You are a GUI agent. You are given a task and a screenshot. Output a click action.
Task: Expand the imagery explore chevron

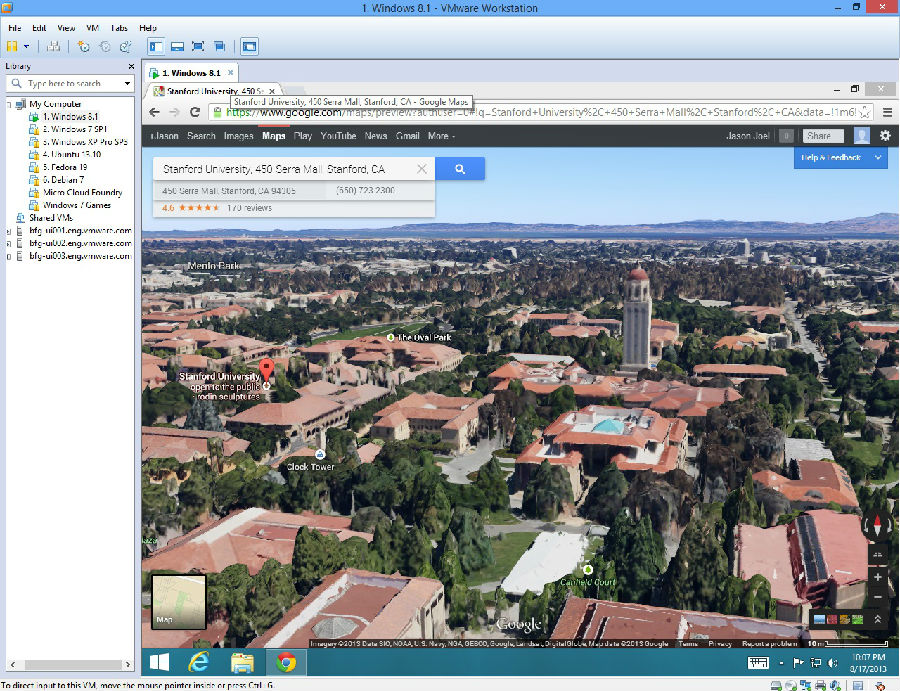pos(877,619)
